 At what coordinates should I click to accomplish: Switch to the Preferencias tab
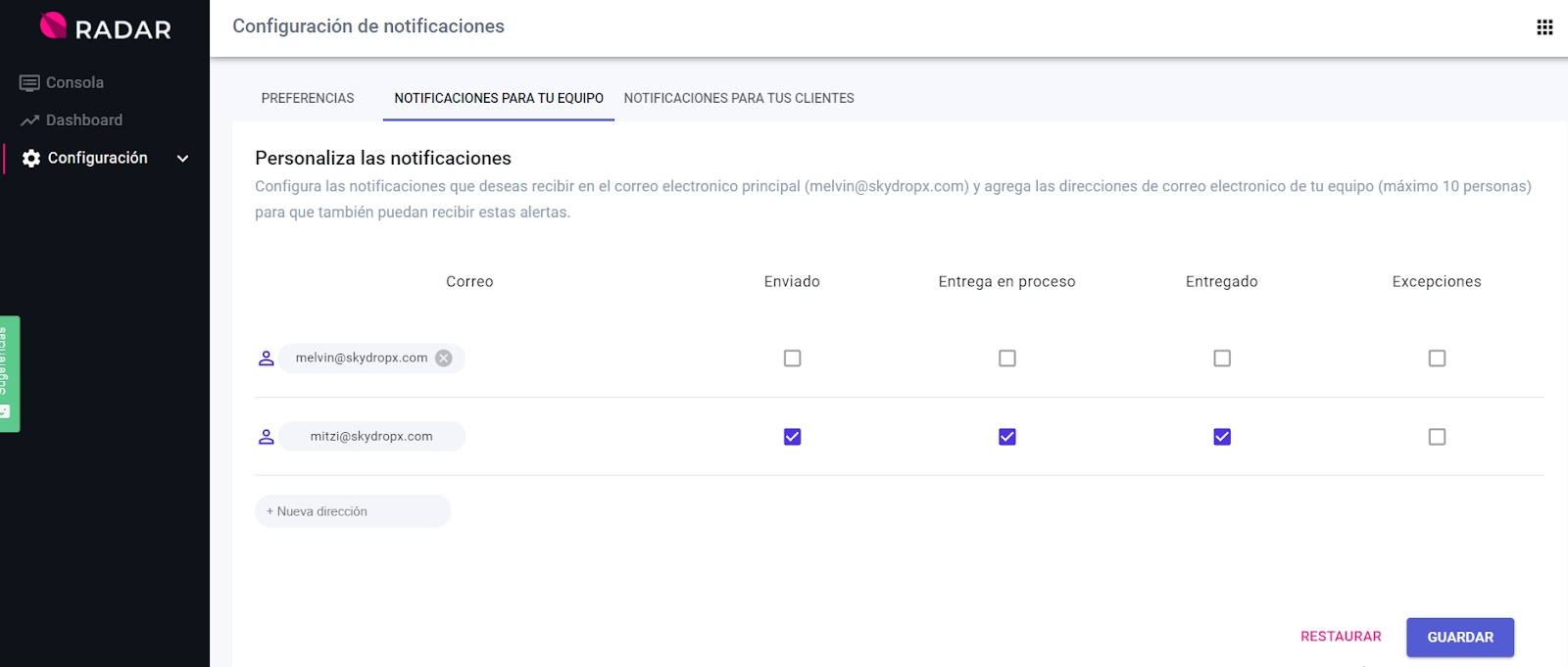308,98
